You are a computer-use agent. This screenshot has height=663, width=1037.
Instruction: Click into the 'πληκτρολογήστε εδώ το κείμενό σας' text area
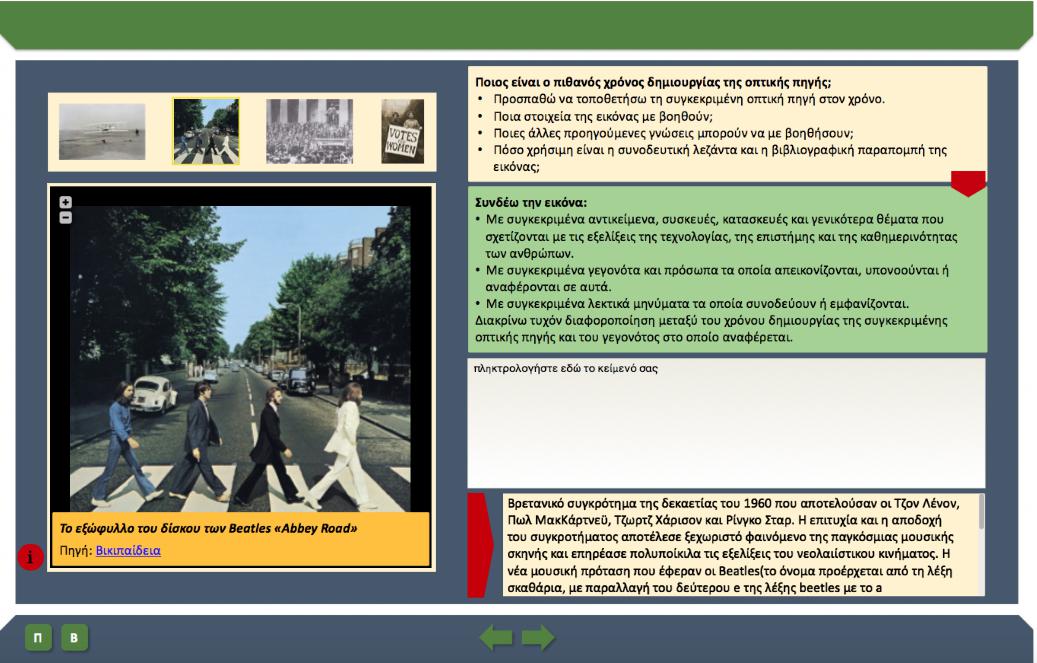(x=726, y=423)
